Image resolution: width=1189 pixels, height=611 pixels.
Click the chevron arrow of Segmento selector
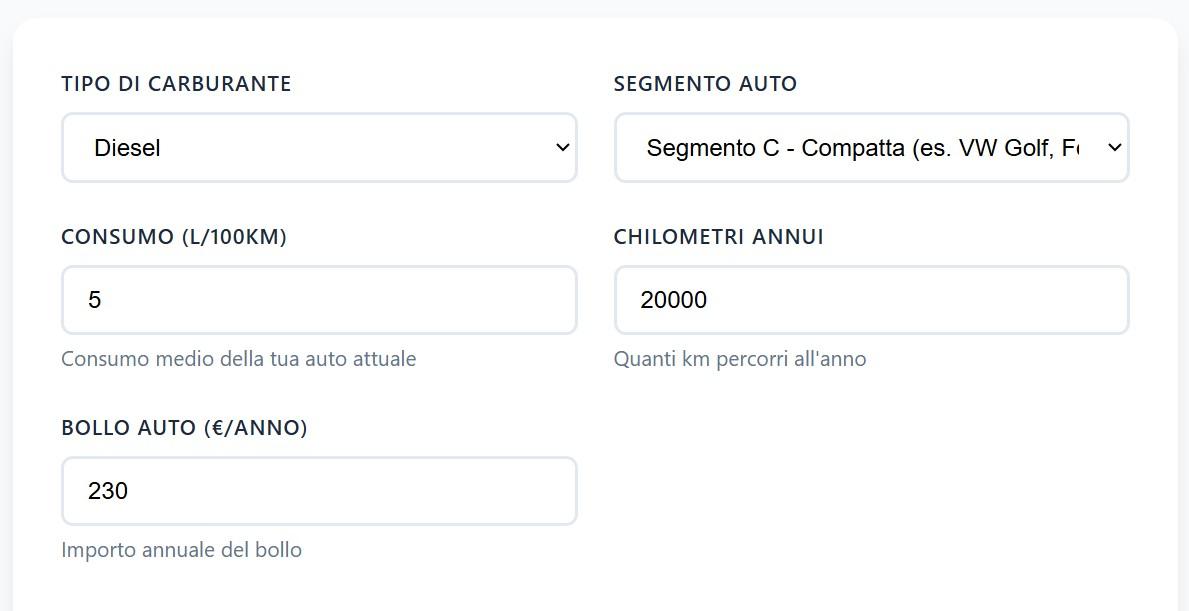tap(1115, 148)
